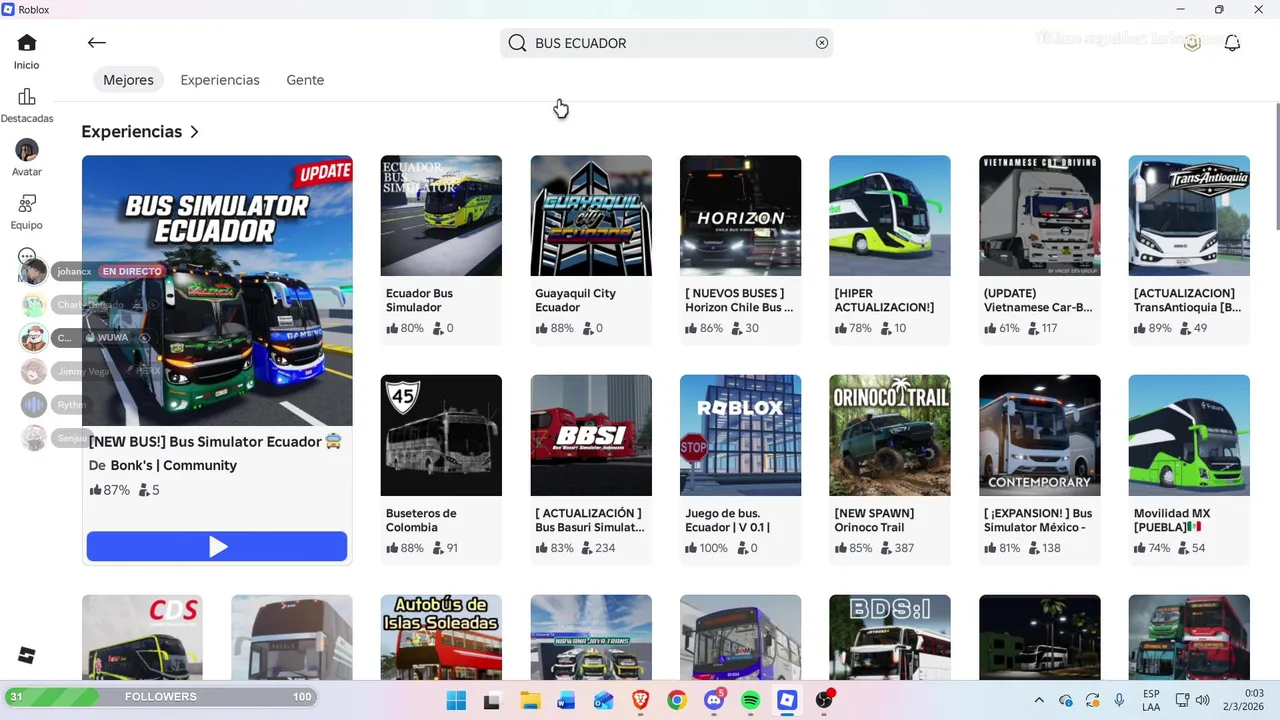The height and width of the screenshot is (720, 1280).
Task: Open [NEW BUS!] Bus Simulator Ecuador title
Action: [x=216, y=441]
